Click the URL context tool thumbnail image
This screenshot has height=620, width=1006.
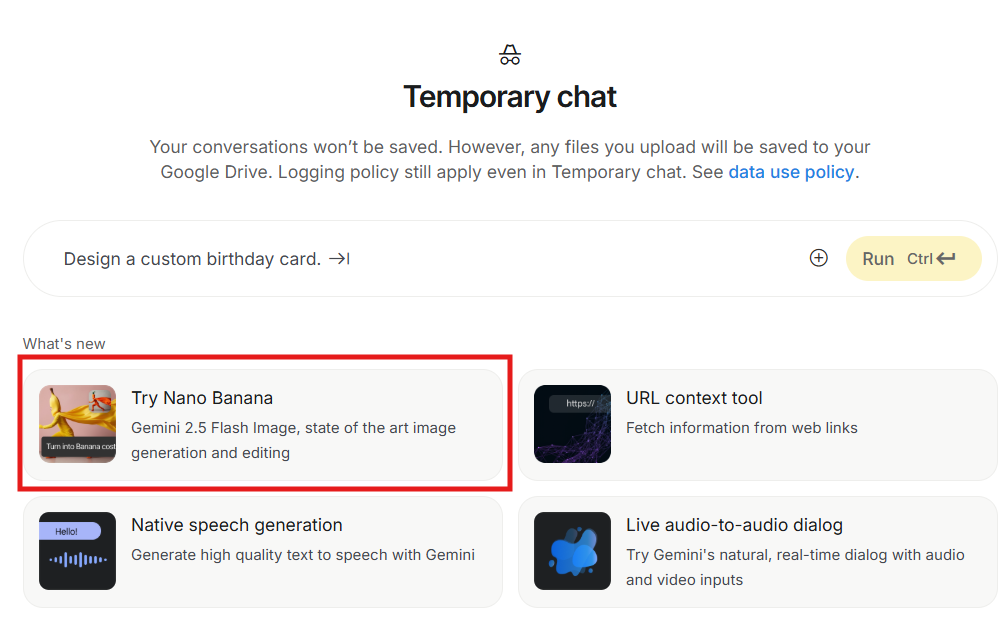click(x=572, y=424)
